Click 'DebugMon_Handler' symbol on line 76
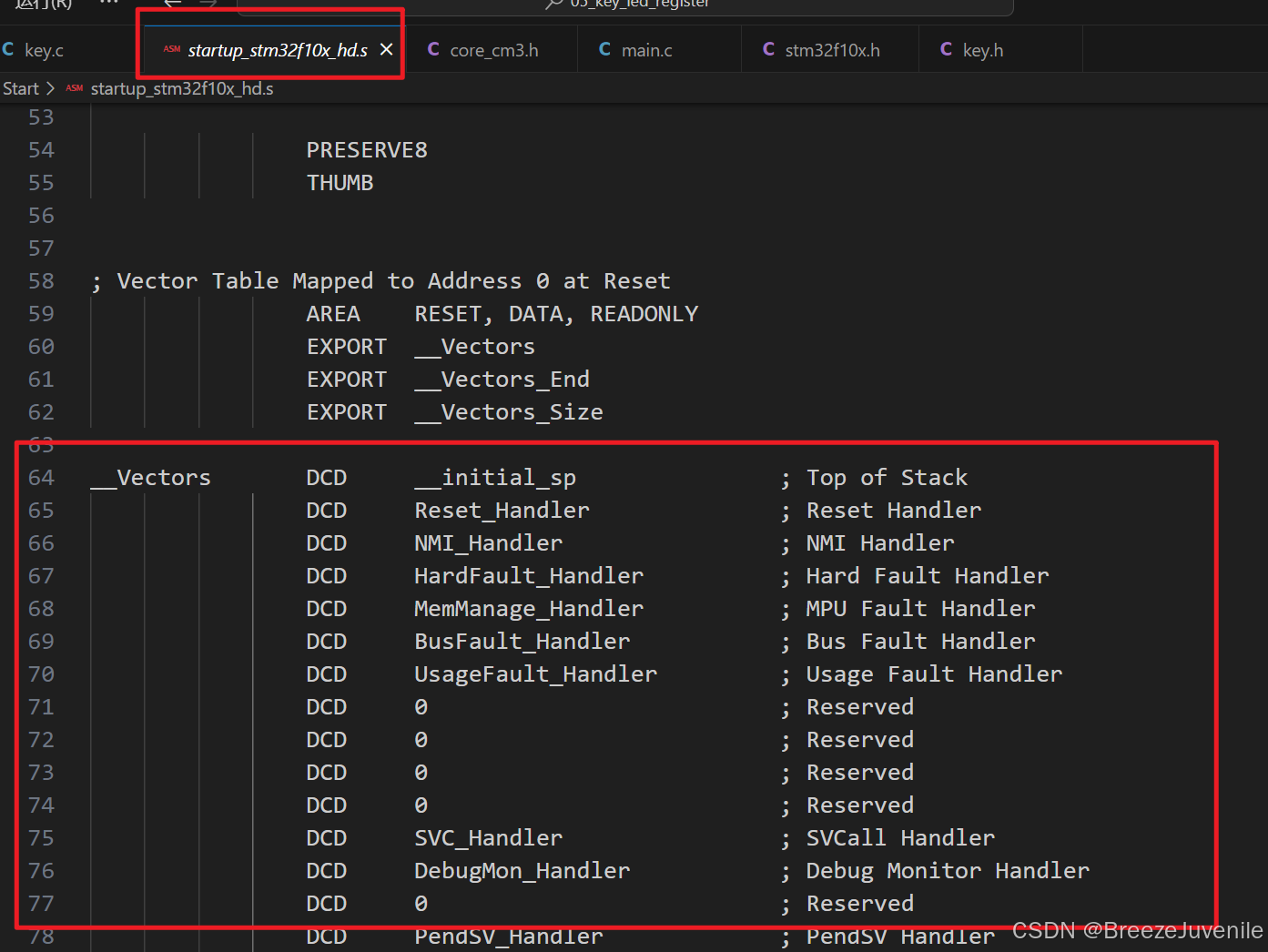 (x=522, y=871)
